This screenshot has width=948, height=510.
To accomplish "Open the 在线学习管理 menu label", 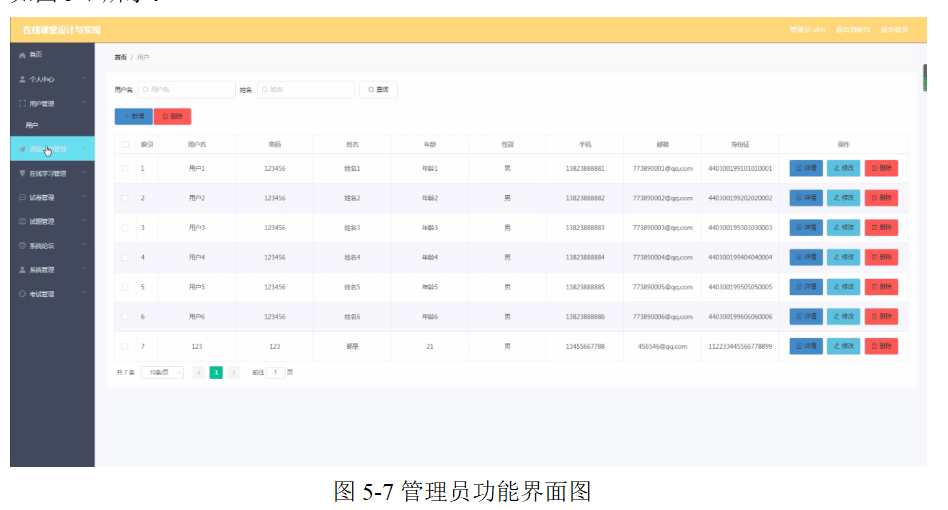I will 48,174.
